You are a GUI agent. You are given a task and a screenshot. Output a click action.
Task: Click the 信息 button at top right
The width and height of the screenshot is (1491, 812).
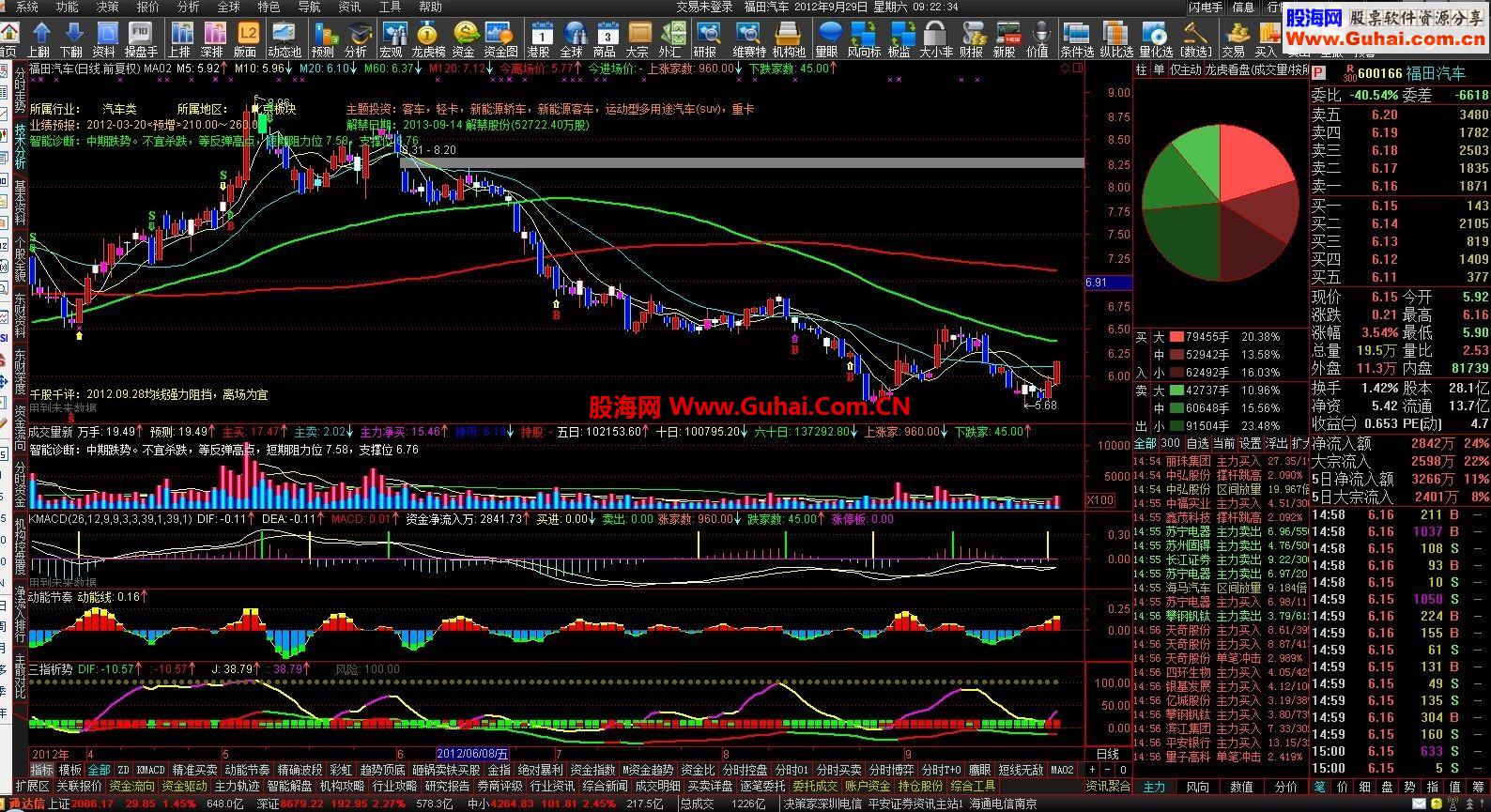[1243, 7]
